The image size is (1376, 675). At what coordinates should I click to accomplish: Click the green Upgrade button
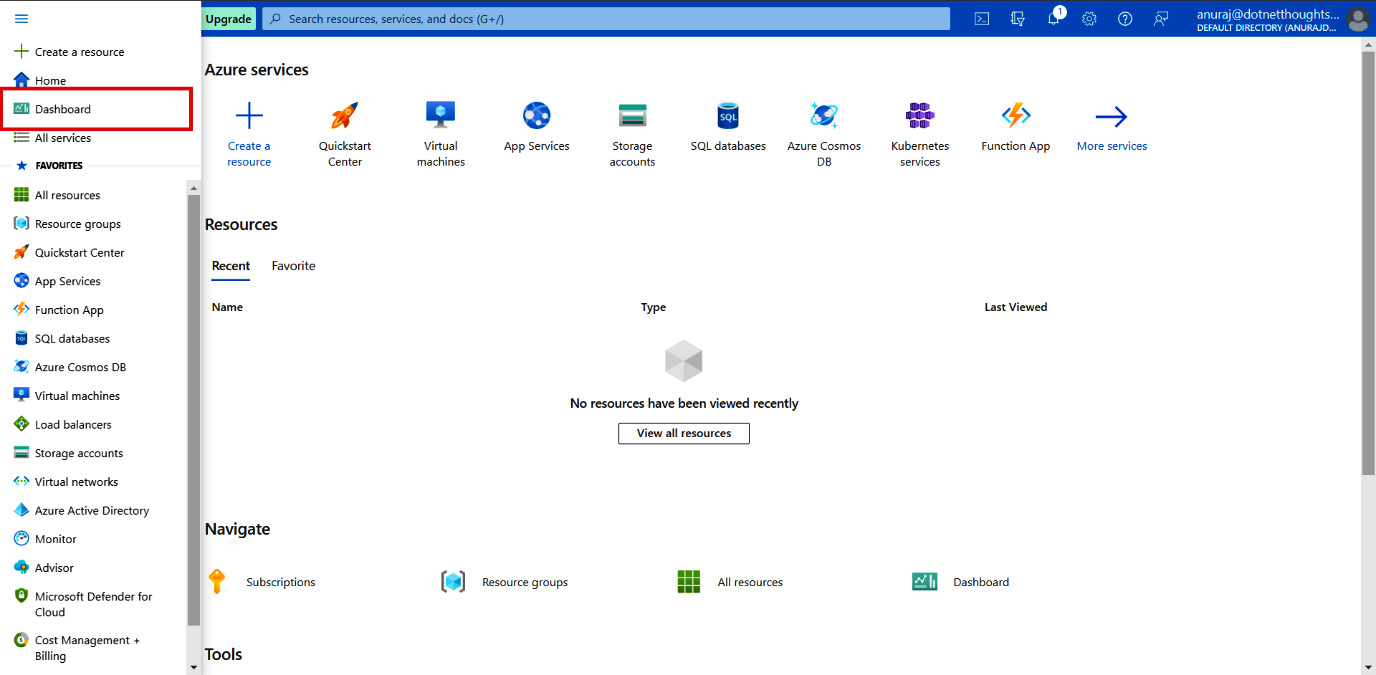click(x=229, y=19)
